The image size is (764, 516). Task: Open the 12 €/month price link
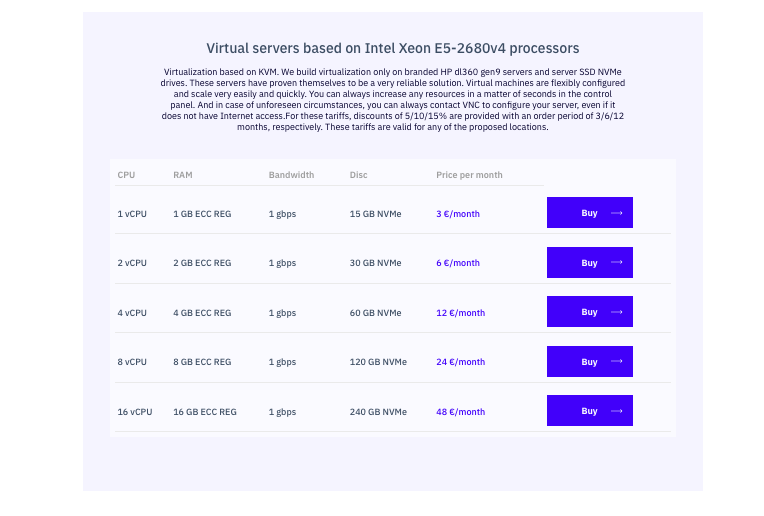(460, 313)
